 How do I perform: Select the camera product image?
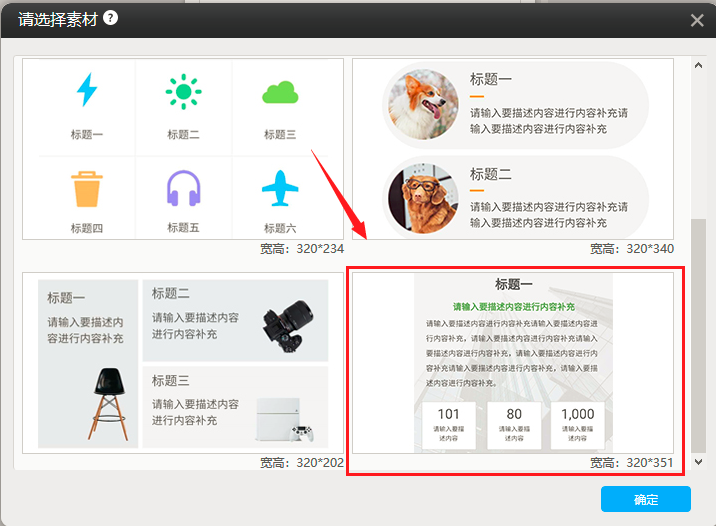click(x=287, y=324)
